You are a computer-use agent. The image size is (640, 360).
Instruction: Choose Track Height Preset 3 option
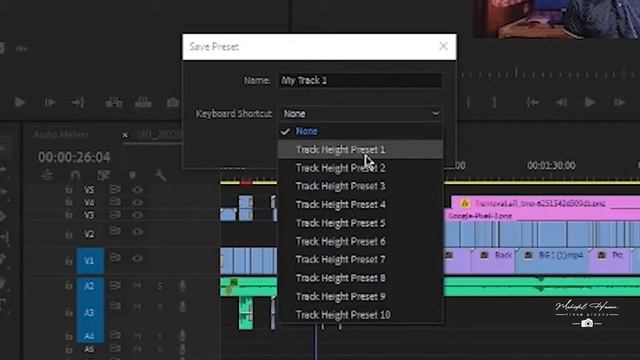coord(360,186)
